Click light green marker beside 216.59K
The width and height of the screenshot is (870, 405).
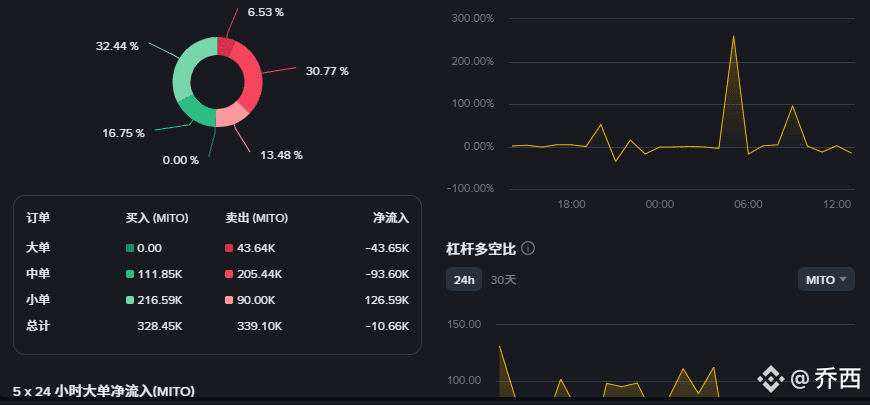[x=130, y=300]
